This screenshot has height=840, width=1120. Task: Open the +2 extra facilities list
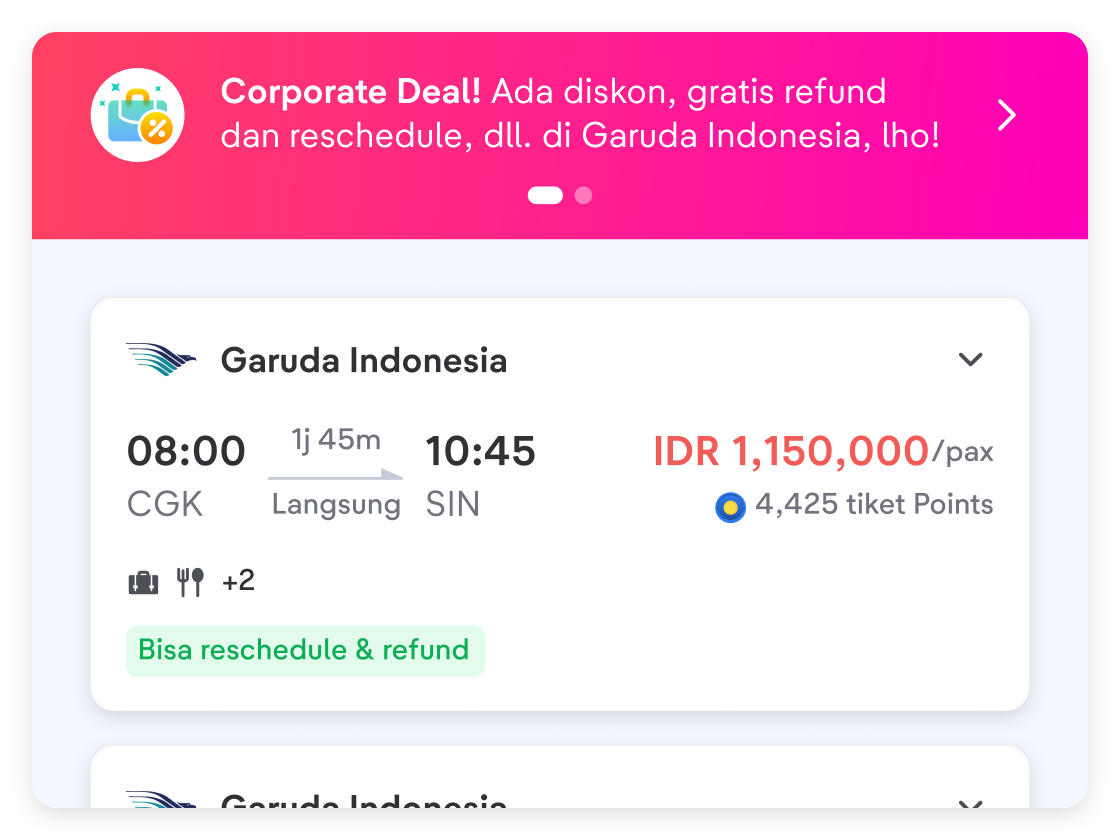coord(238,579)
